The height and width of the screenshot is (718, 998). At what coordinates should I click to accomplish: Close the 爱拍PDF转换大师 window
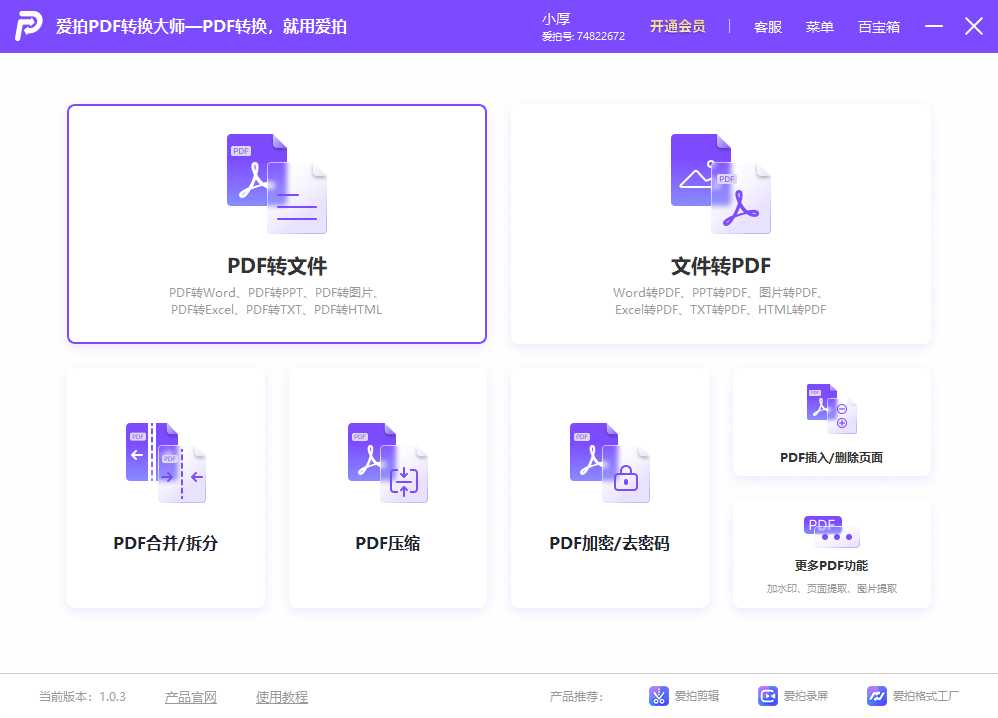click(974, 26)
